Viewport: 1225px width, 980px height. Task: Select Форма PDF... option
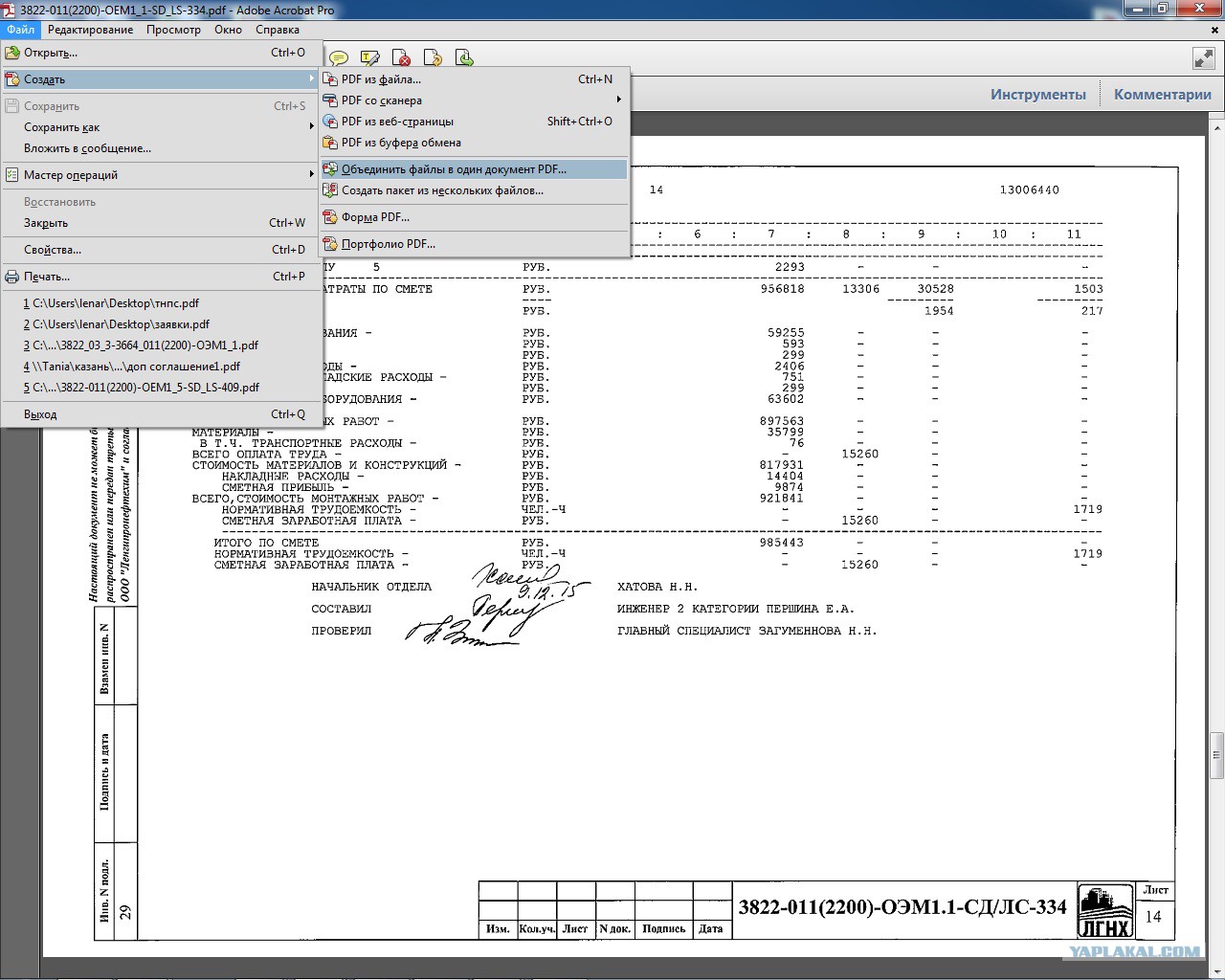[474, 217]
